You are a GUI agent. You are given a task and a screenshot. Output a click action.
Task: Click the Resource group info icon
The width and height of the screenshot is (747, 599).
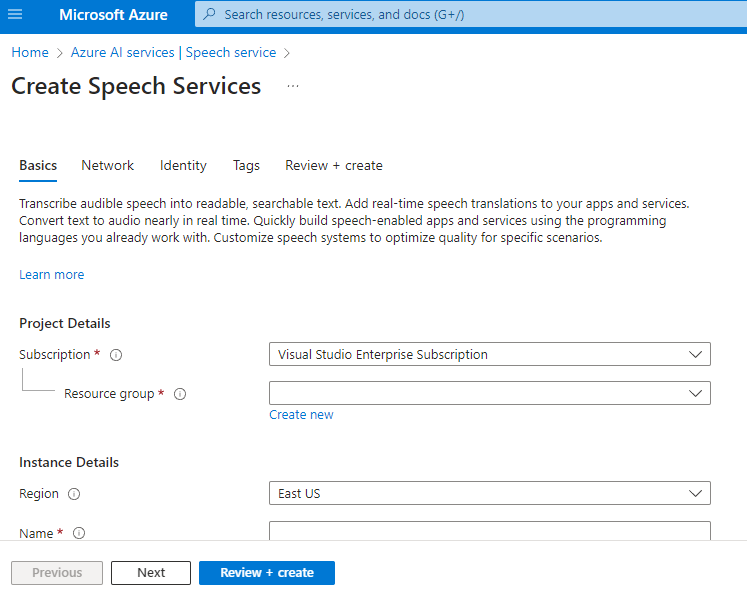click(180, 394)
